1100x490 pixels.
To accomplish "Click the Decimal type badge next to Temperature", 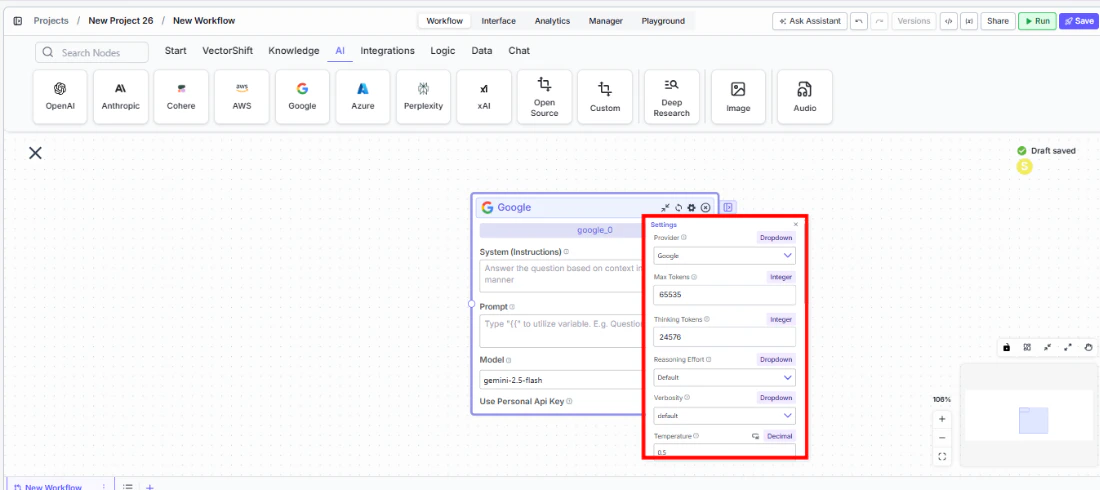I will (x=779, y=436).
